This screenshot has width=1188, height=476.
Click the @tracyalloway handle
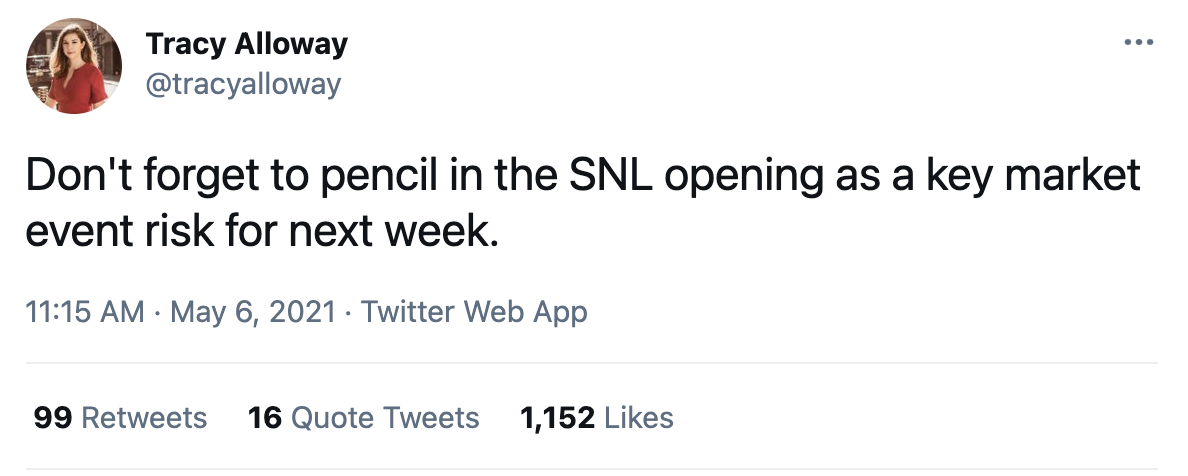click(243, 84)
